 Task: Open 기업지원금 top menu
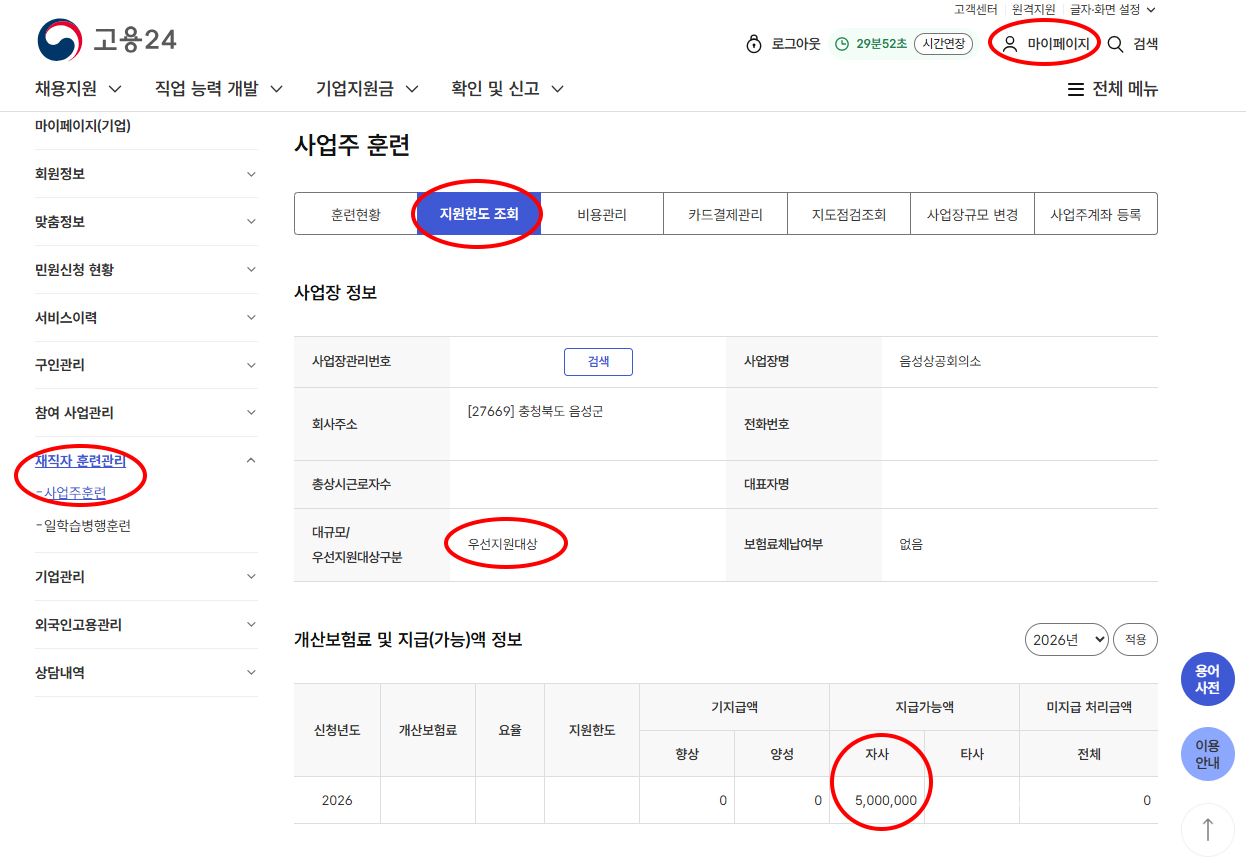tap(366, 89)
